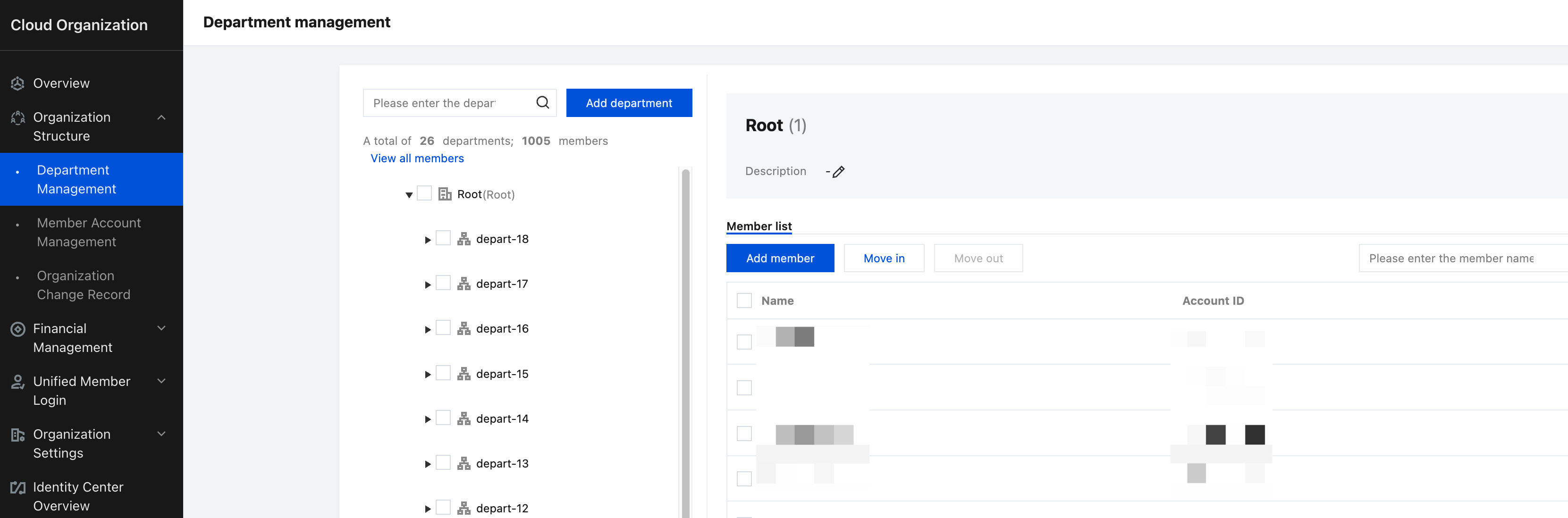Click the pencil icon to edit Description
1568x518 pixels.
tap(838, 172)
